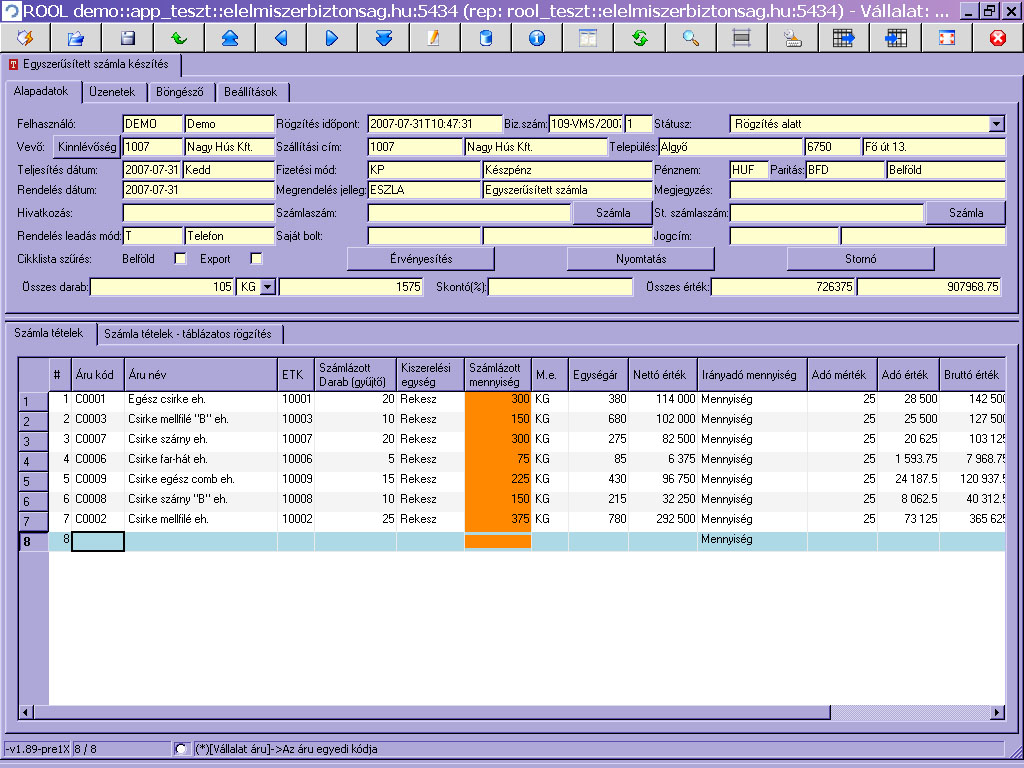Screen dimensions: 1024x768
Task: Click the empty Áru kód cell in row 8
Action: point(98,541)
